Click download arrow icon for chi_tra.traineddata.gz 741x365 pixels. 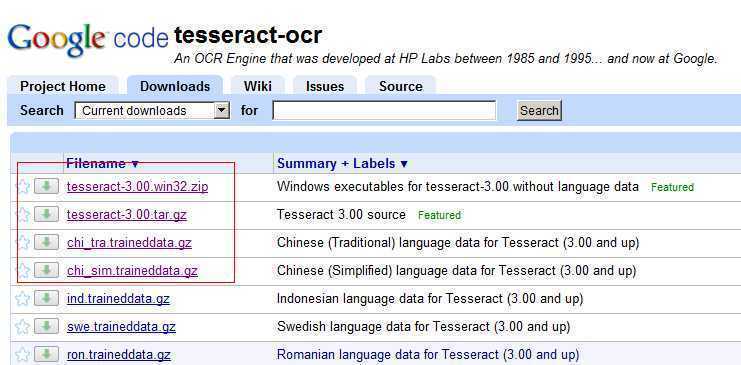coord(46,243)
